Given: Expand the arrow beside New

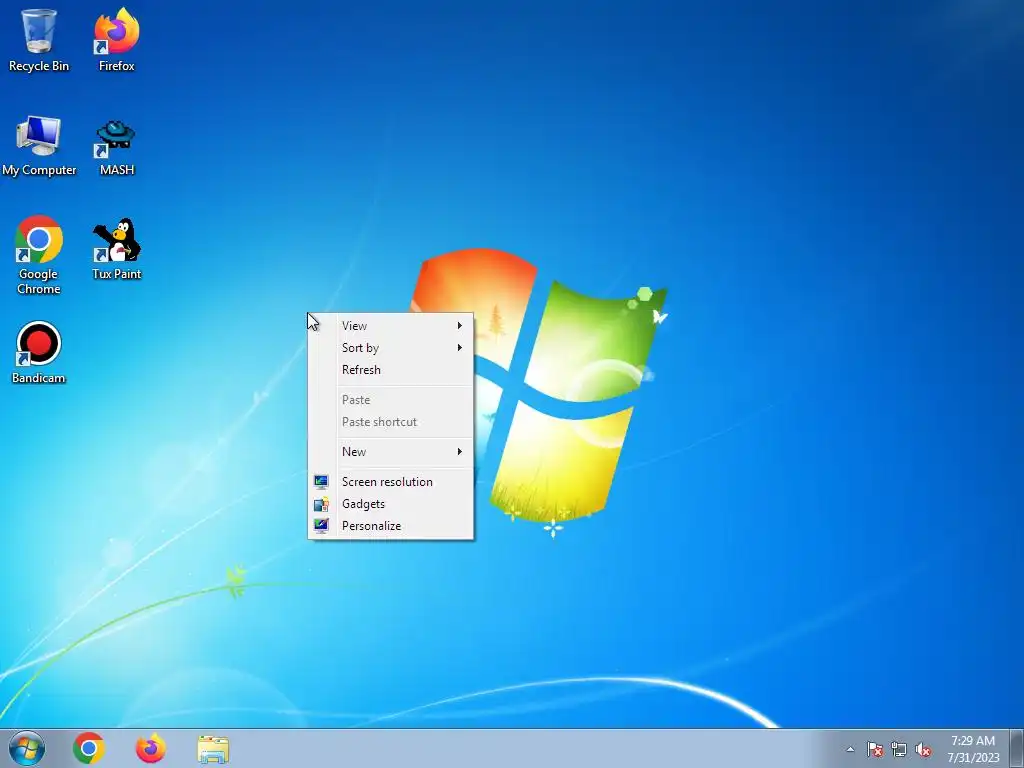Looking at the screenshot, I should [460, 451].
